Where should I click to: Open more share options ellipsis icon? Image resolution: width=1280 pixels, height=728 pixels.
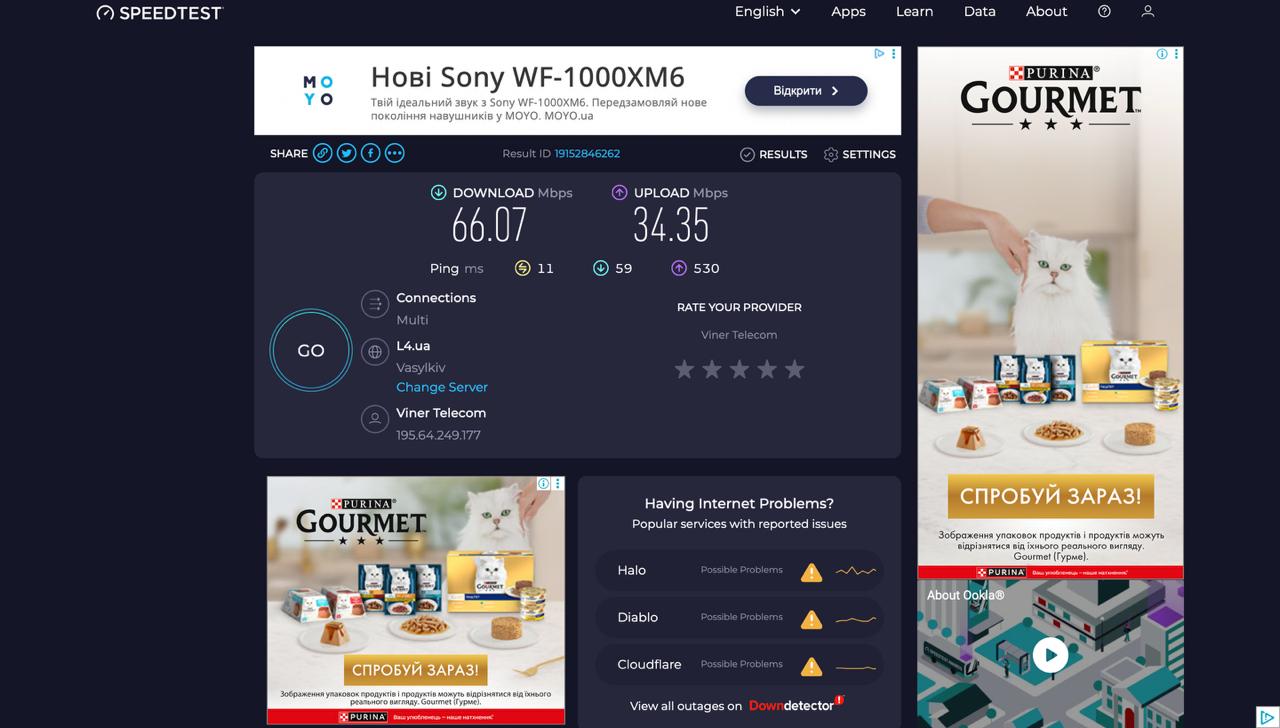(395, 153)
